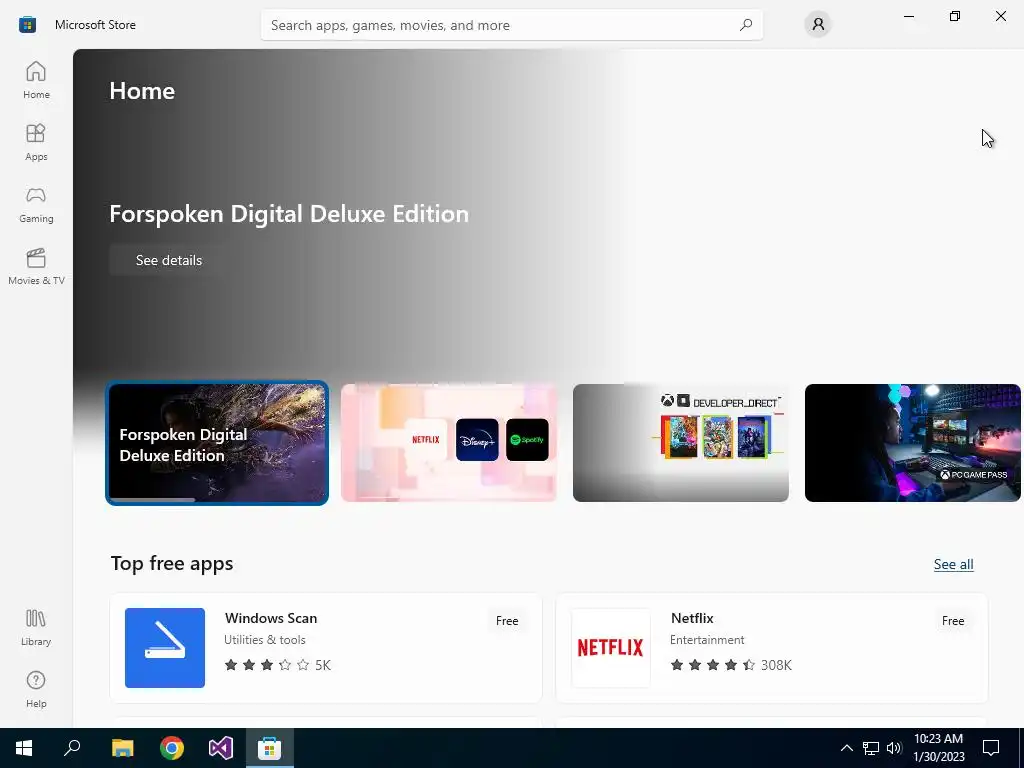Click the Top free apps heading
1024x768 pixels.
pos(172,564)
